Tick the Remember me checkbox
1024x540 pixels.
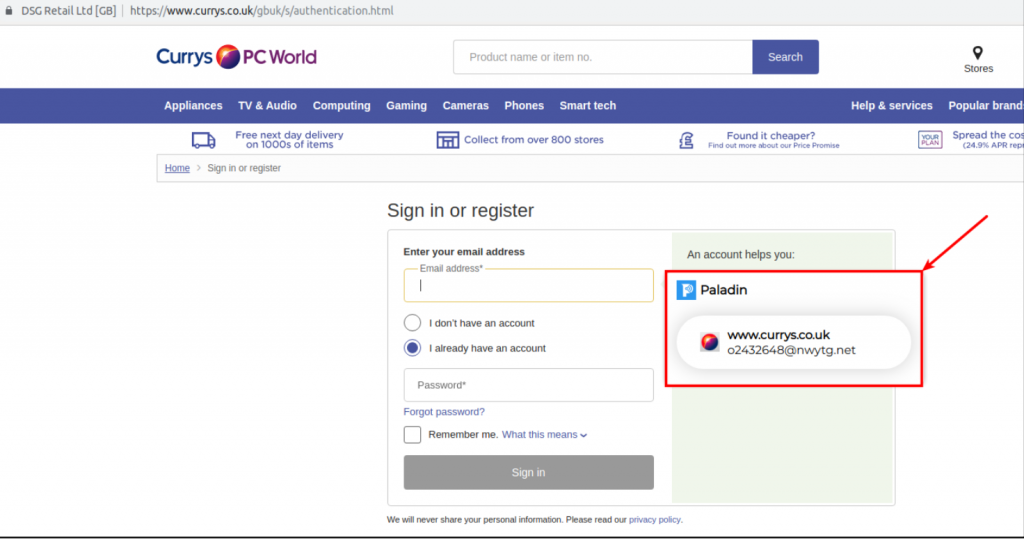click(412, 434)
